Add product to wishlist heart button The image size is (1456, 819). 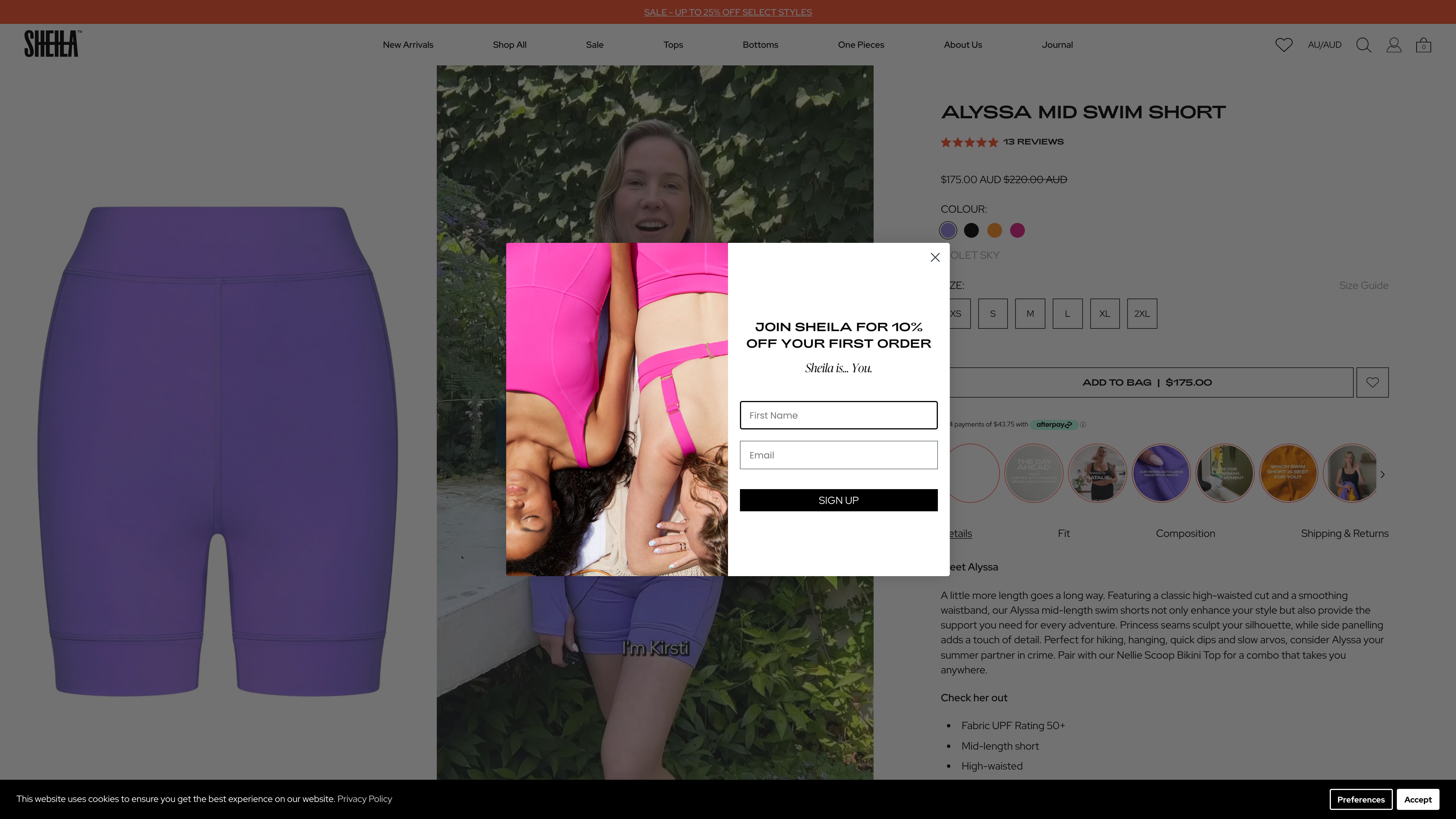pos(1372,383)
